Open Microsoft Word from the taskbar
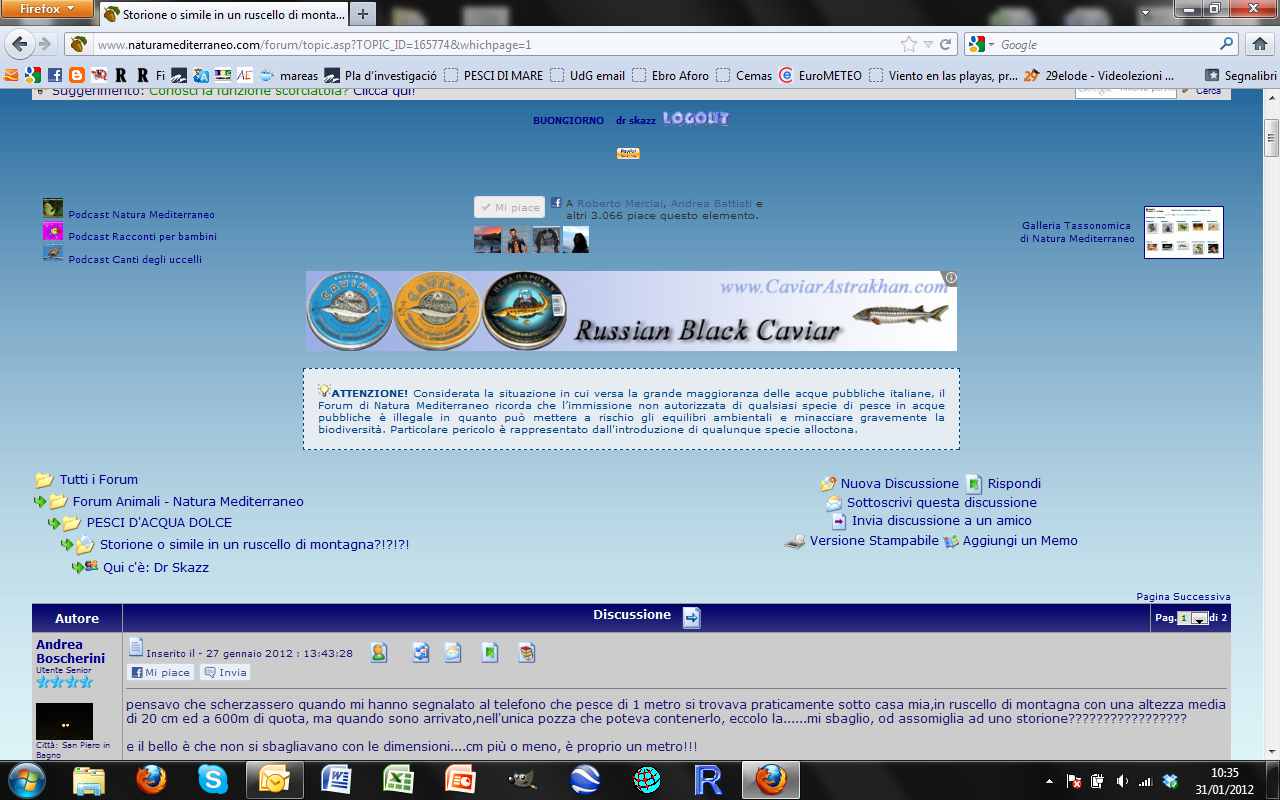The width and height of the screenshot is (1280, 800). [336, 779]
